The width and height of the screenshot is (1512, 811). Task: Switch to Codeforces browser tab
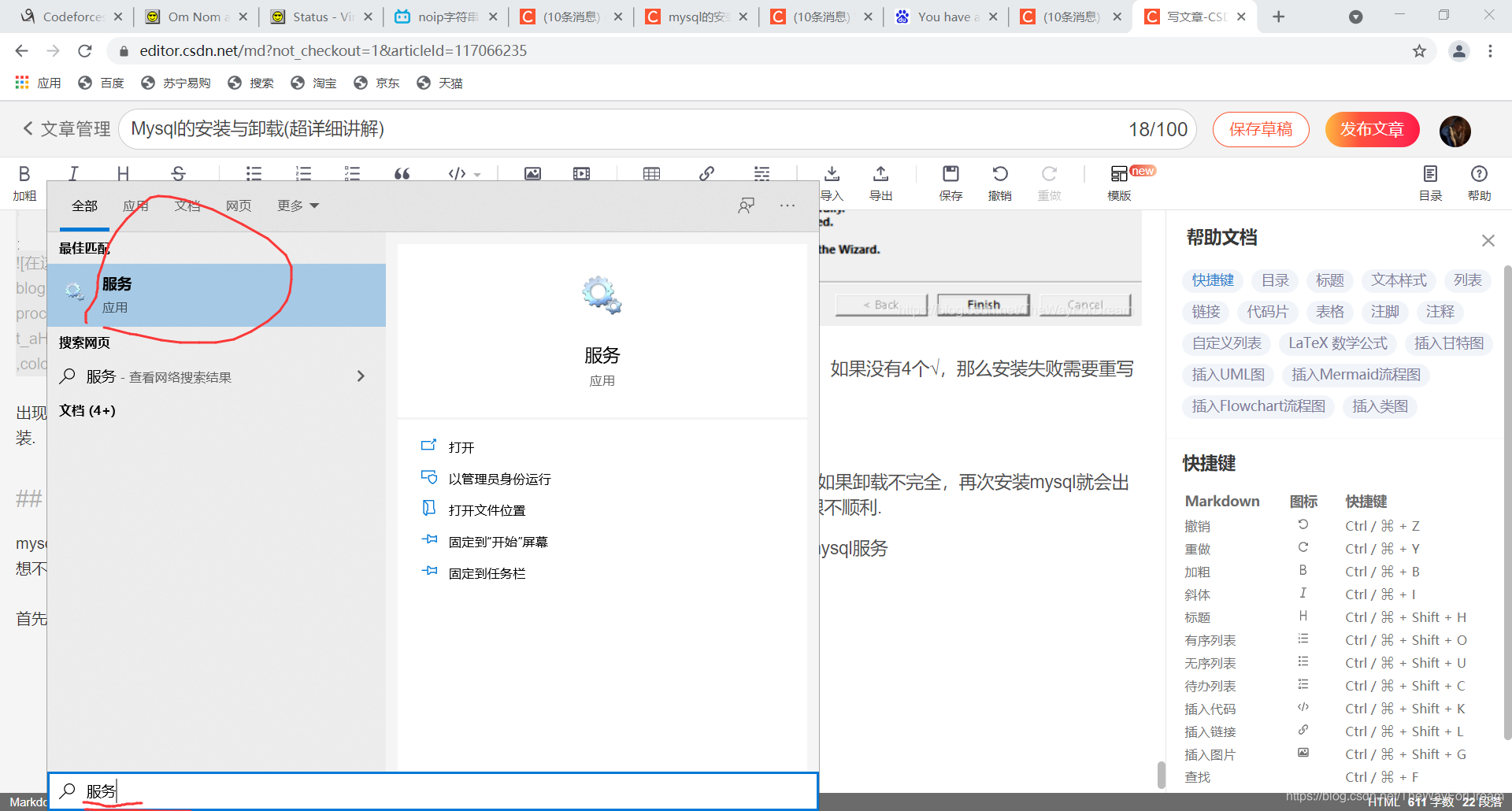pos(72,17)
